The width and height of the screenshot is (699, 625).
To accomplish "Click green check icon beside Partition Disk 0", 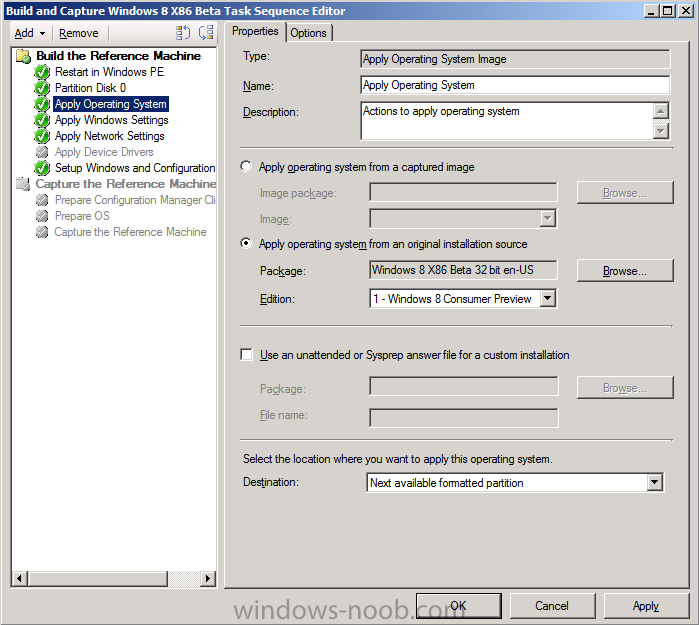I will click(42, 88).
